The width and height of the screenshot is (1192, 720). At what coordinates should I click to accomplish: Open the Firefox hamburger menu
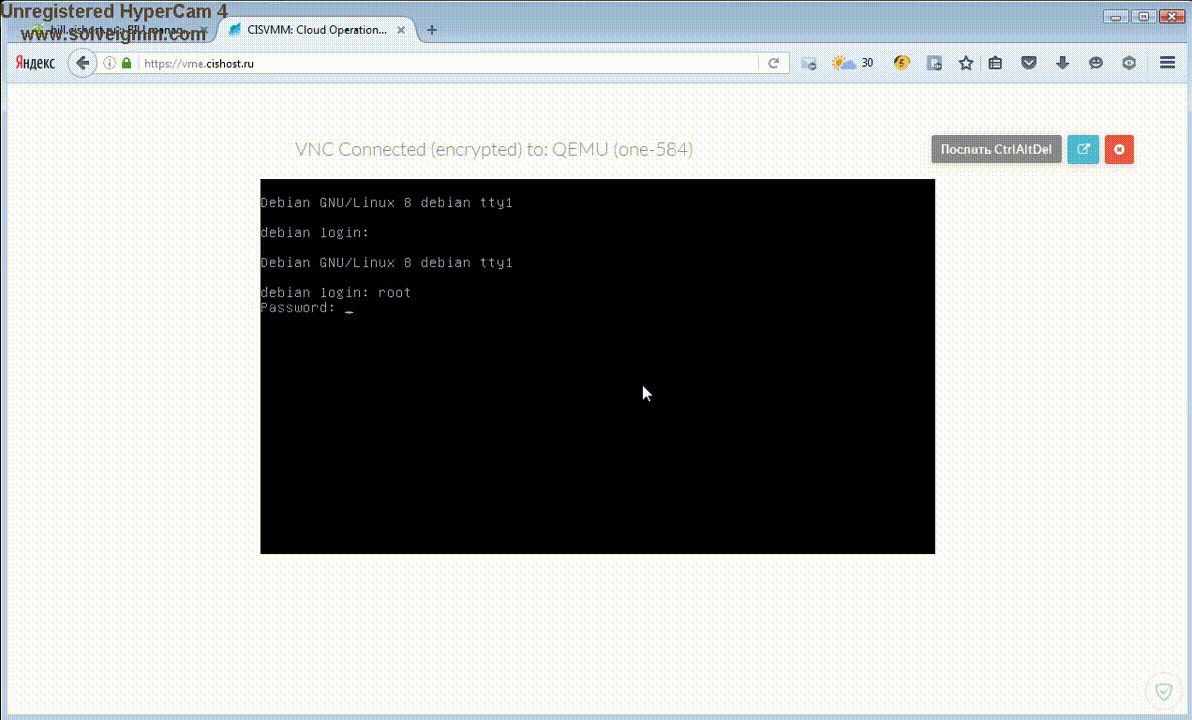[x=1167, y=63]
